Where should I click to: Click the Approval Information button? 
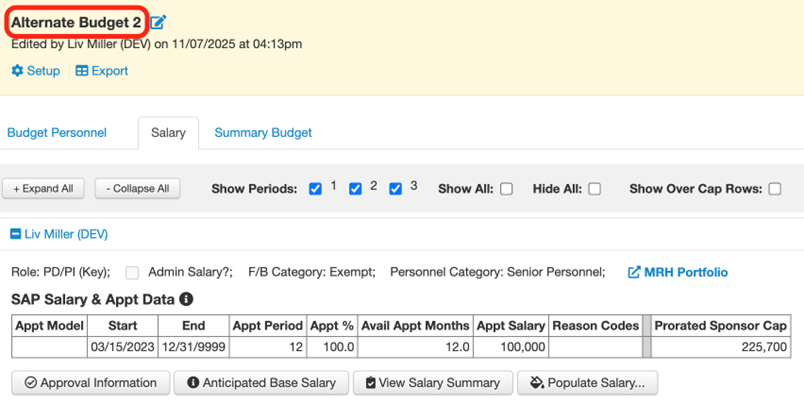pos(90,382)
